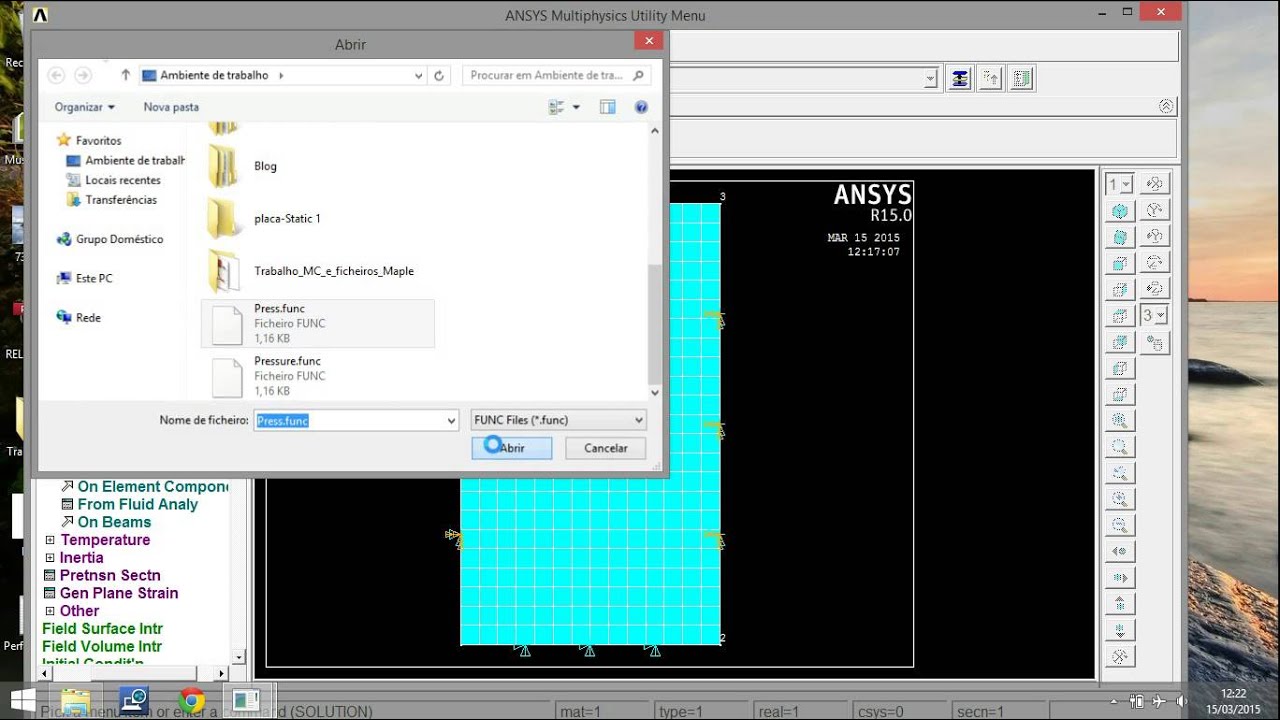Image resolution: width=1280 pixels, height=720 pixels.
Task: Open the Nome de ficheiro dropdown arrow
Action: (x=451, y=421)
